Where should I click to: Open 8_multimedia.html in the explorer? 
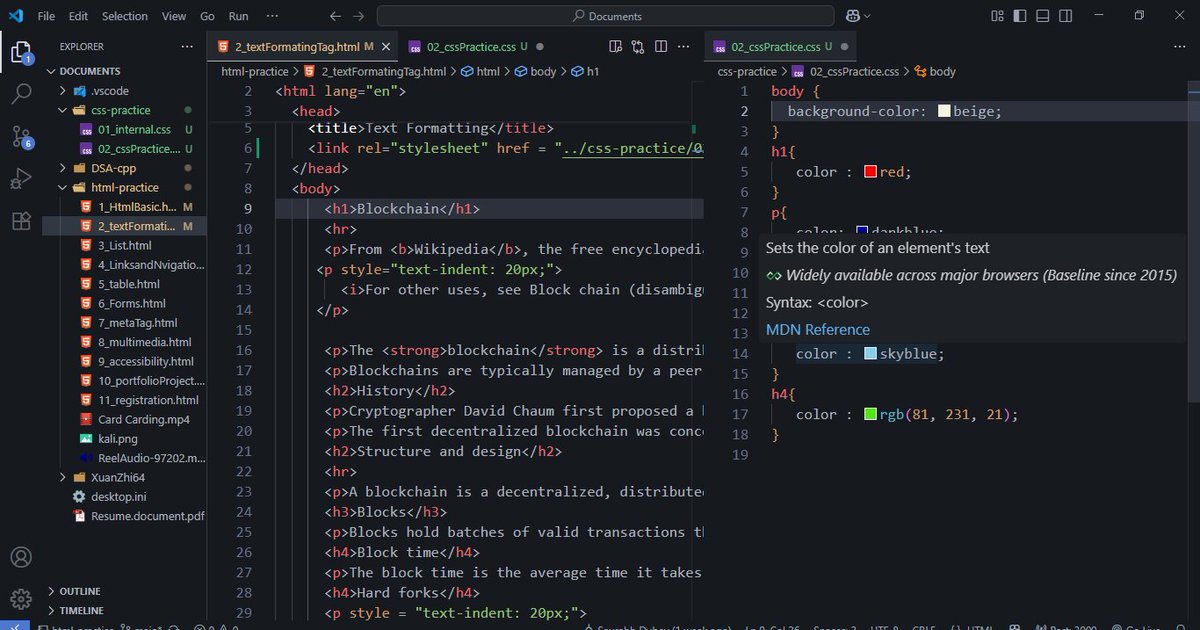point(144,342)
